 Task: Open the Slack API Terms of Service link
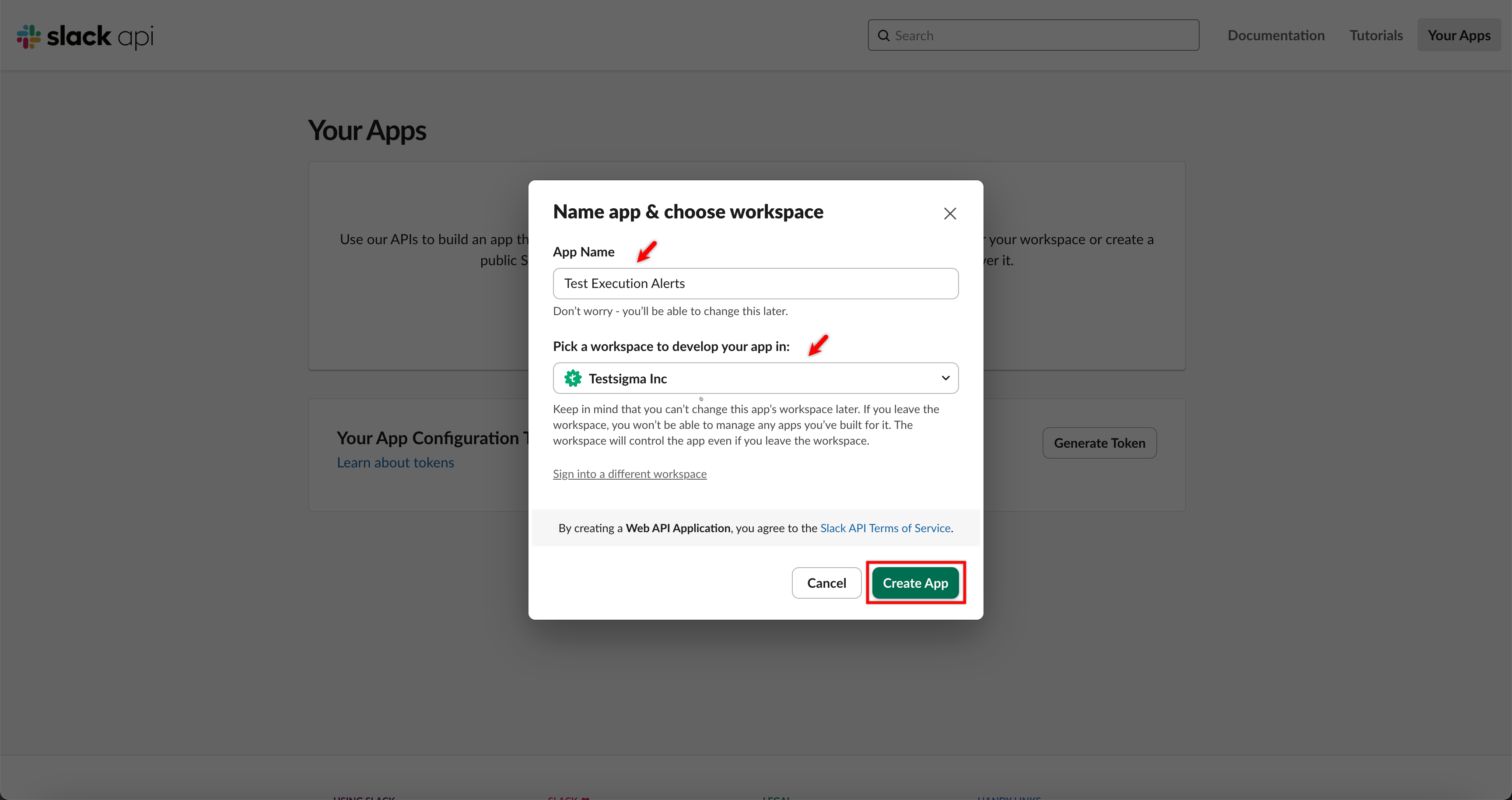[885, 528]
